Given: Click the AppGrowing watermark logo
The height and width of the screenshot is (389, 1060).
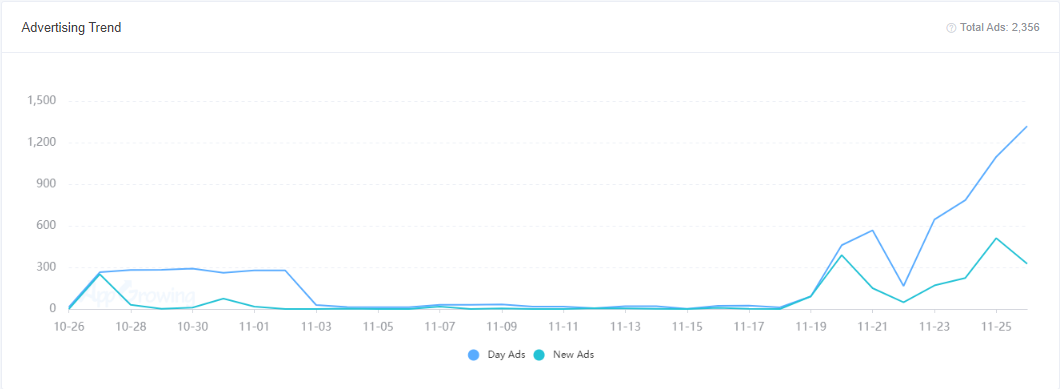Looking at the screenshot, I should pos(140,294).
